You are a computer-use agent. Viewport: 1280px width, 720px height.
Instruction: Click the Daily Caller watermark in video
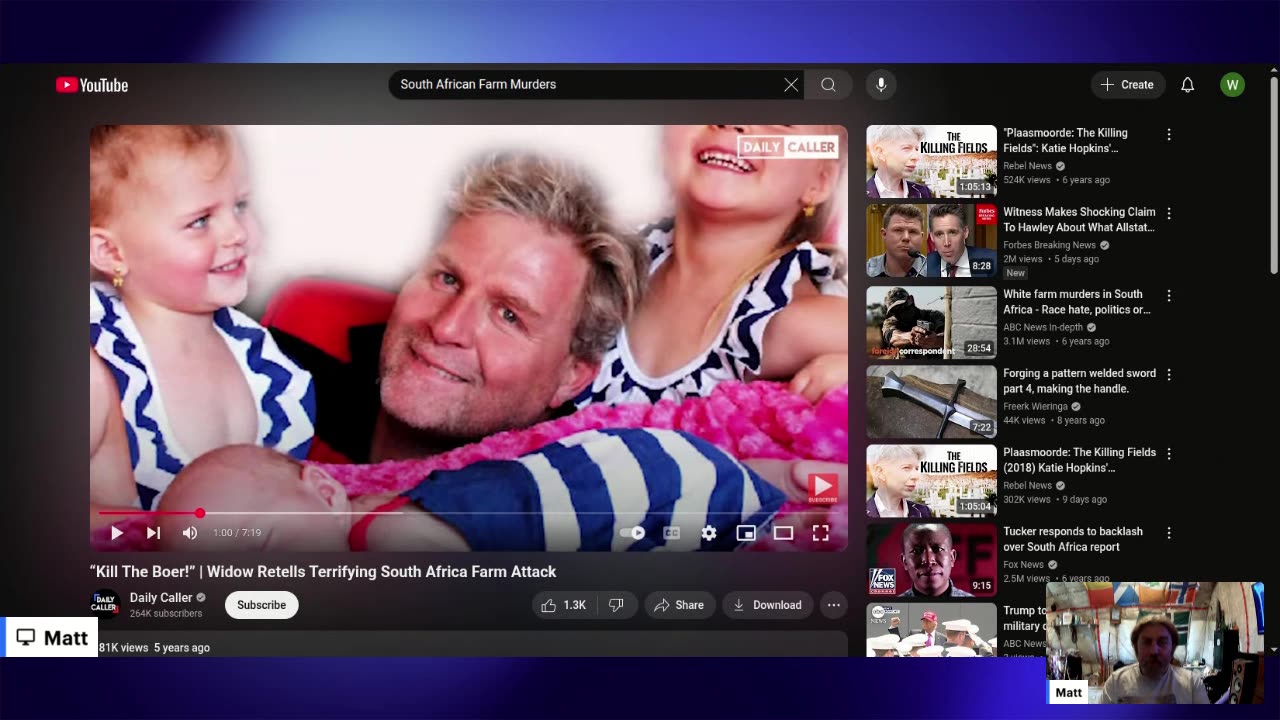click(x=787, y=147)
